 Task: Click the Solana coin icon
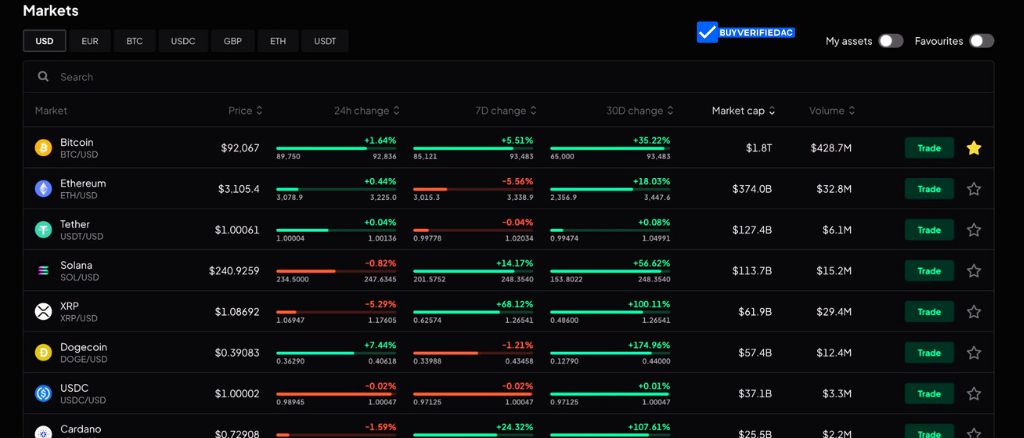click(x=43, y=270)
